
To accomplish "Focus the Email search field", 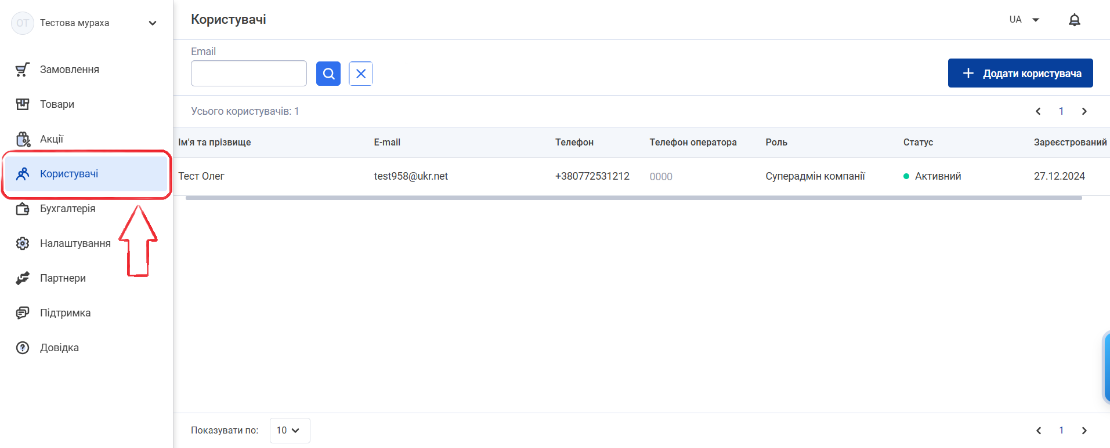I will click(x=248, y=74).
